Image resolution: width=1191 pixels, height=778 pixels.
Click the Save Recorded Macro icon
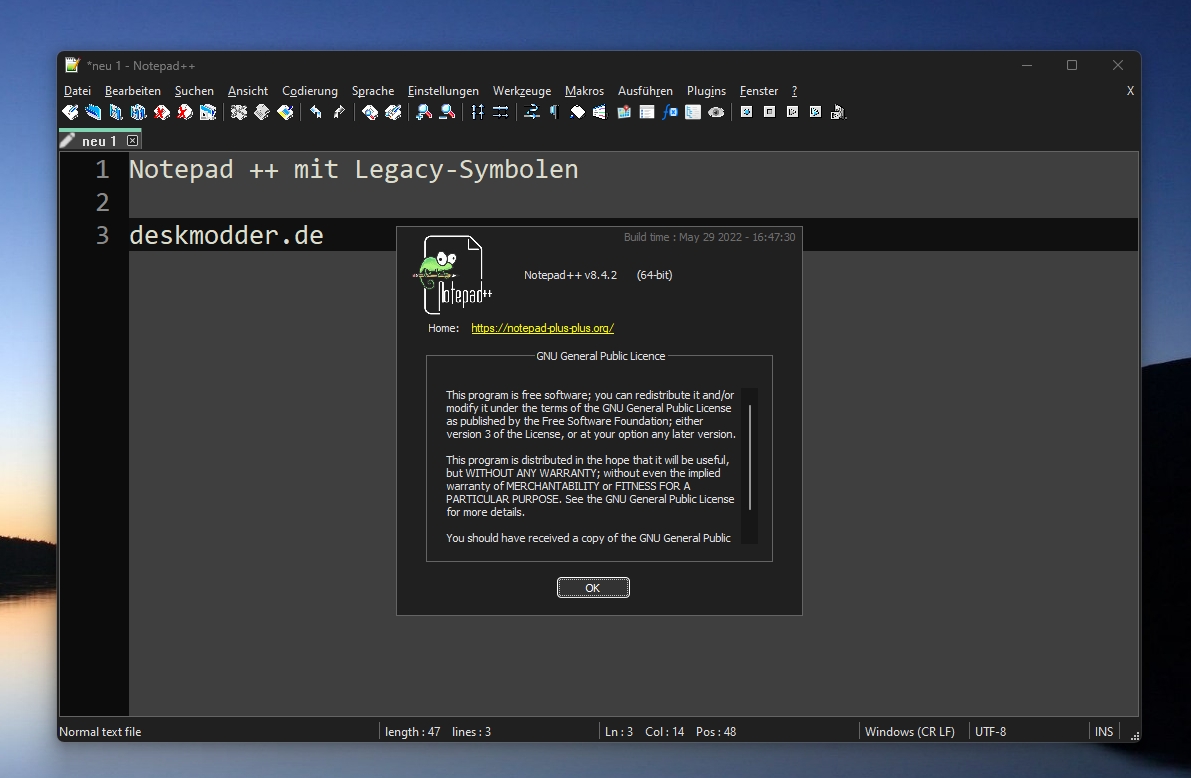click(x=838, y=112)
